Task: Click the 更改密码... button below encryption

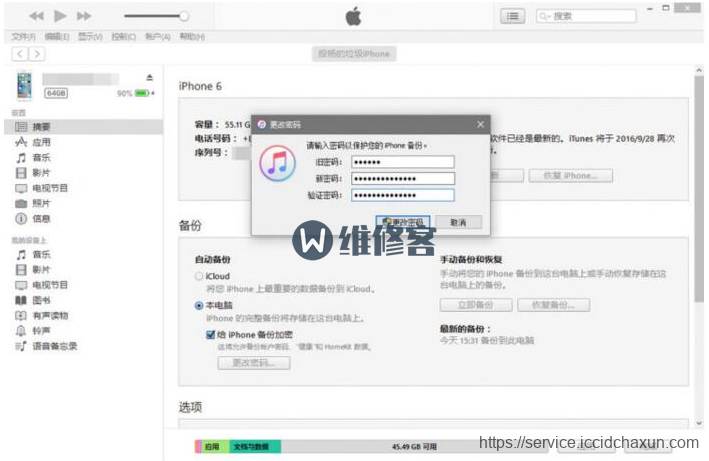Action: [254, 363]
